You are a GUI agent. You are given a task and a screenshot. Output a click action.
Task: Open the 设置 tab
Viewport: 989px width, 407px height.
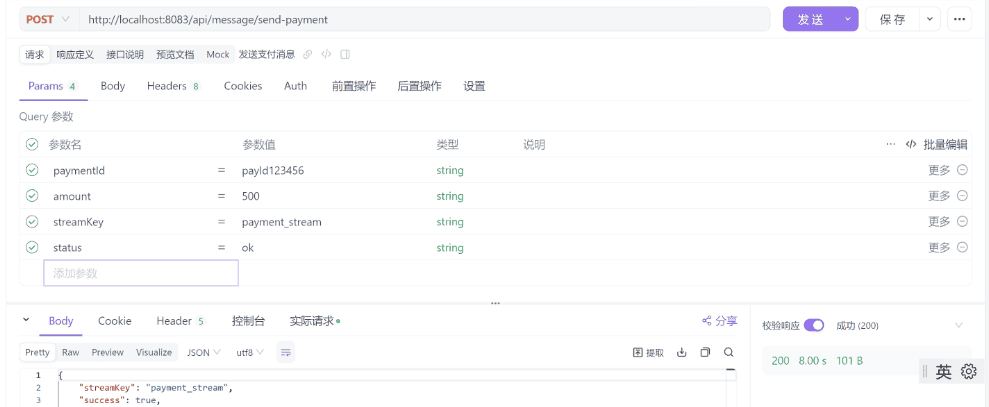click(474, 86)
